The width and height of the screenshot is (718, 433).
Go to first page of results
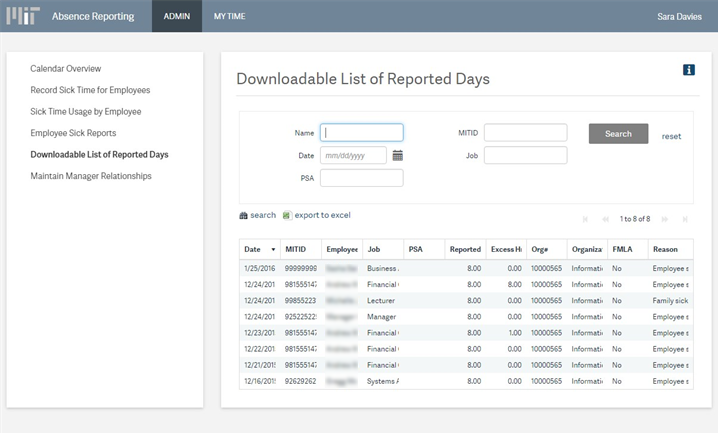click(585, 218)
